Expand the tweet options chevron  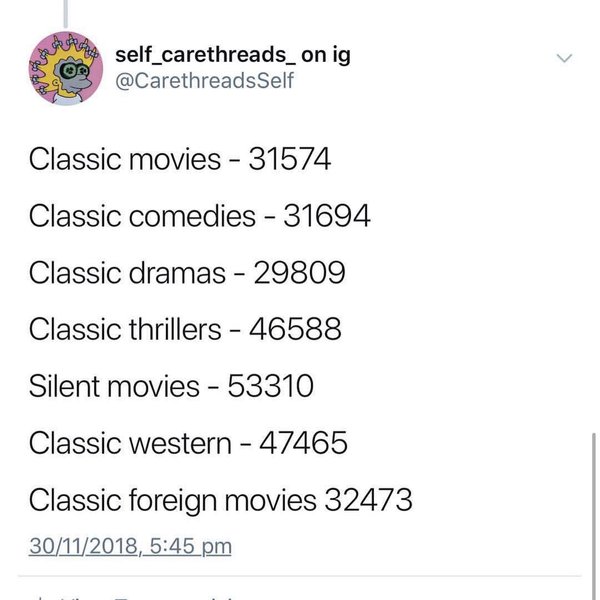(x=565, y=59)
